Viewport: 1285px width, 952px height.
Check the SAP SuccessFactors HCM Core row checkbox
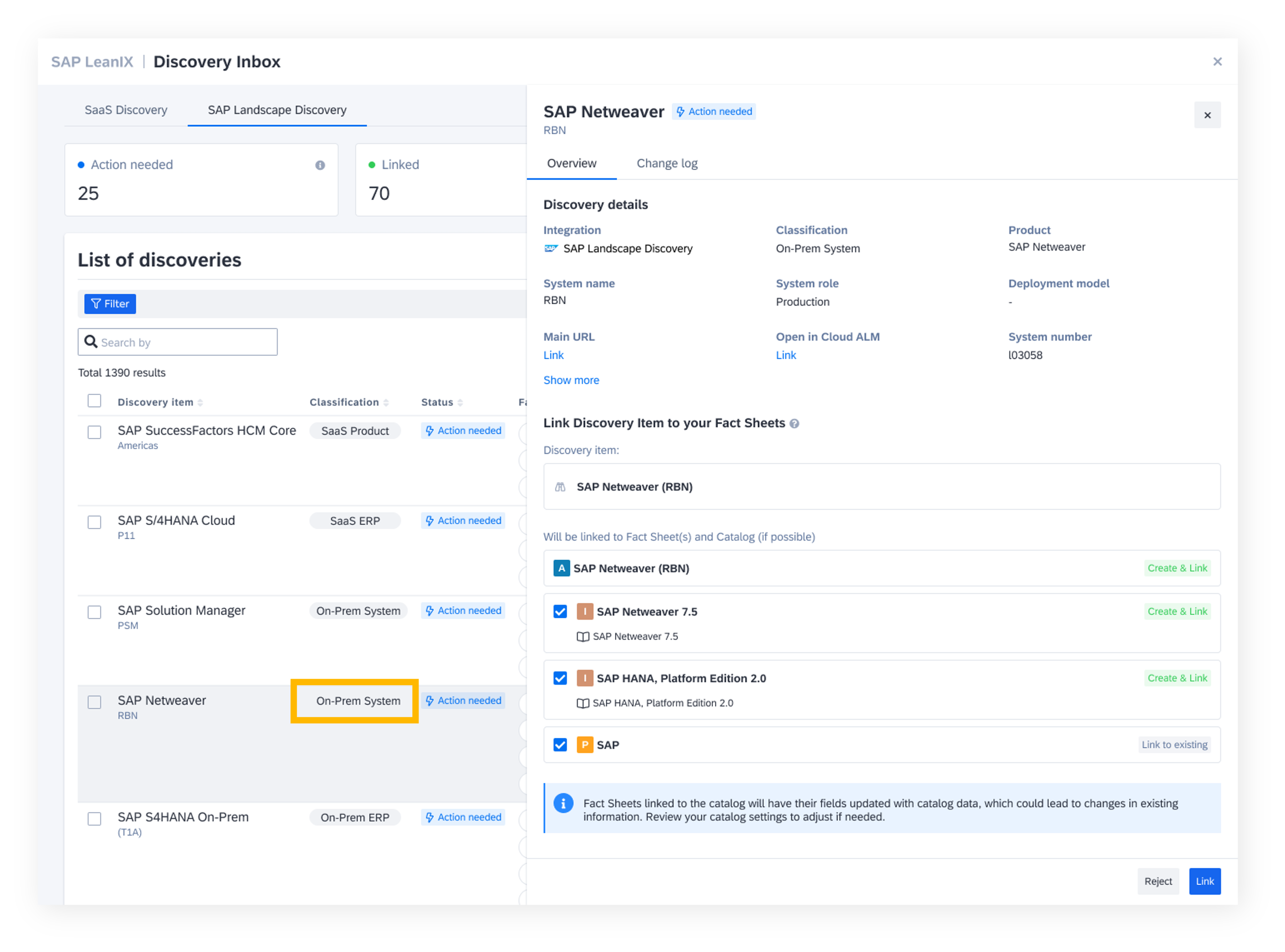95,432
